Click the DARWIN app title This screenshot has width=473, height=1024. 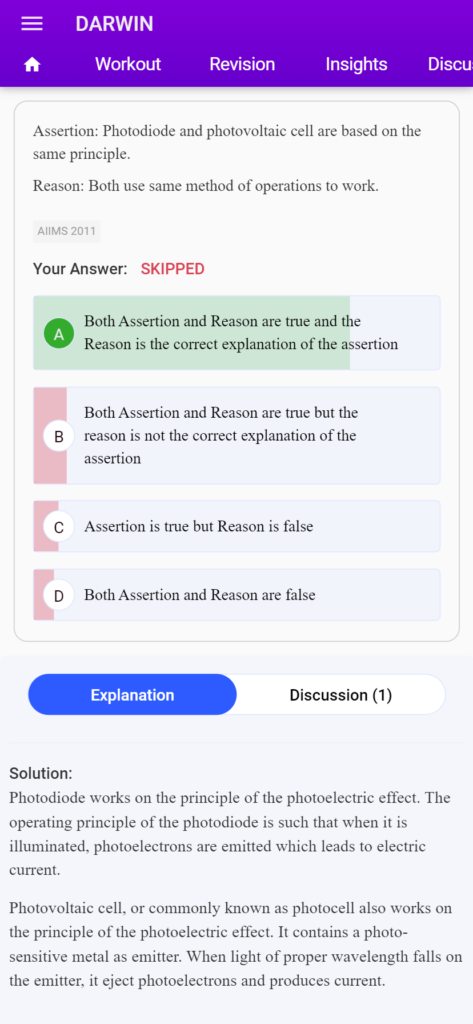pos(114,24)
